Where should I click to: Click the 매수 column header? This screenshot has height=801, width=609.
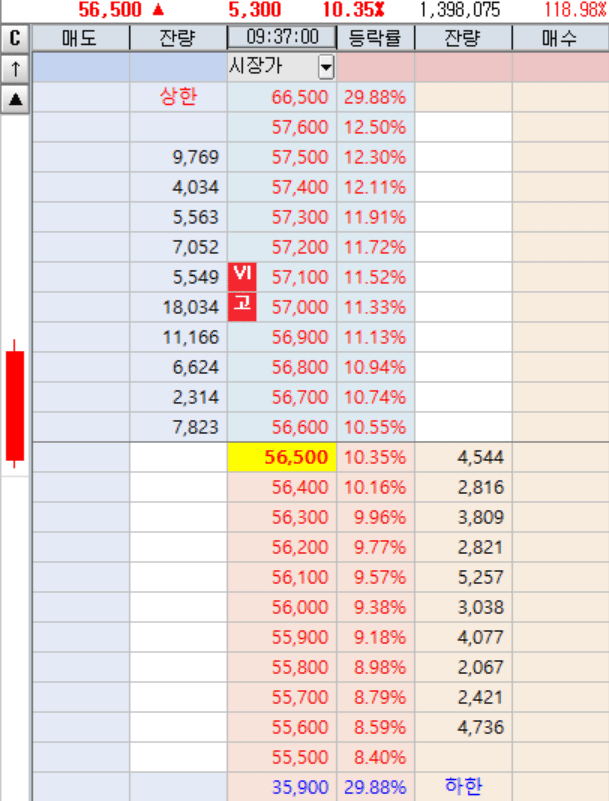[560, 38]
